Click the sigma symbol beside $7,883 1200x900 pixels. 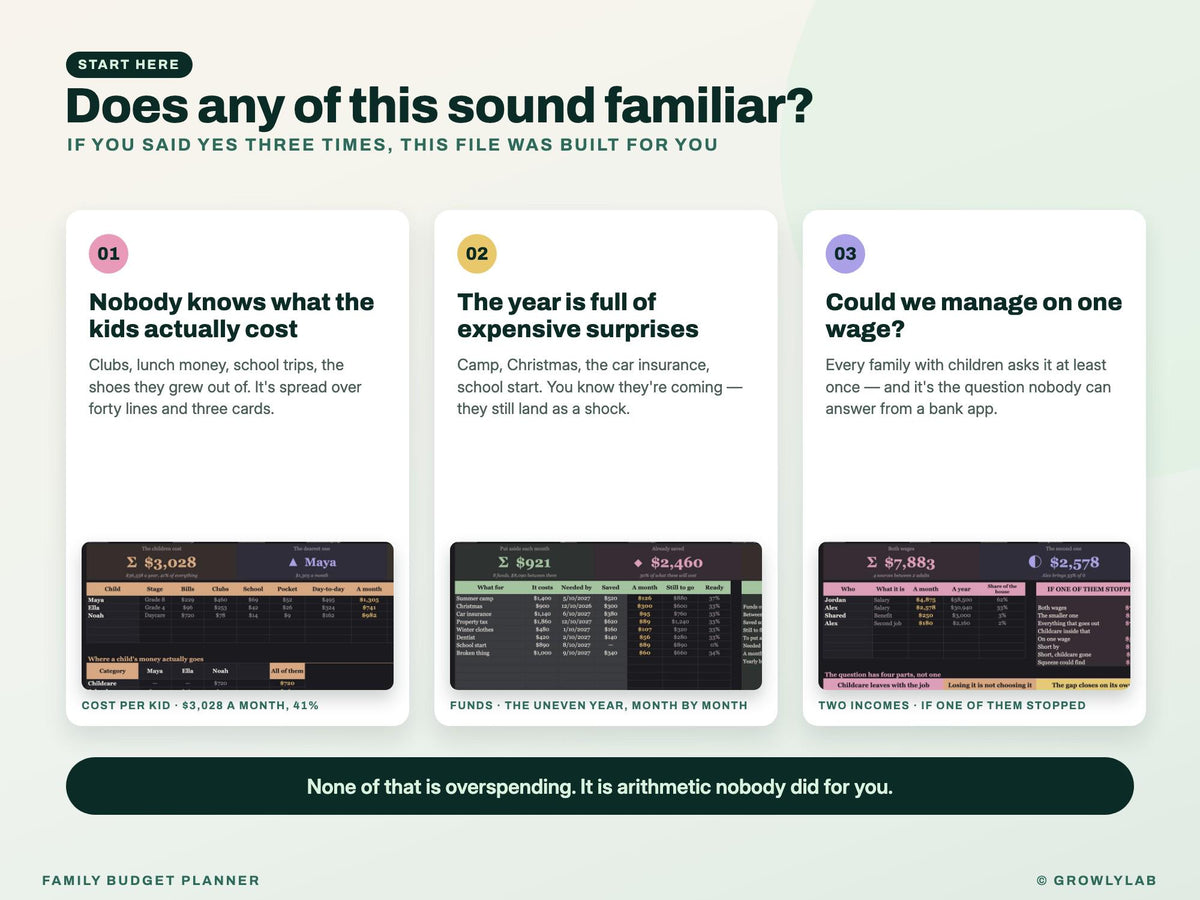click(x=872, y=563)
